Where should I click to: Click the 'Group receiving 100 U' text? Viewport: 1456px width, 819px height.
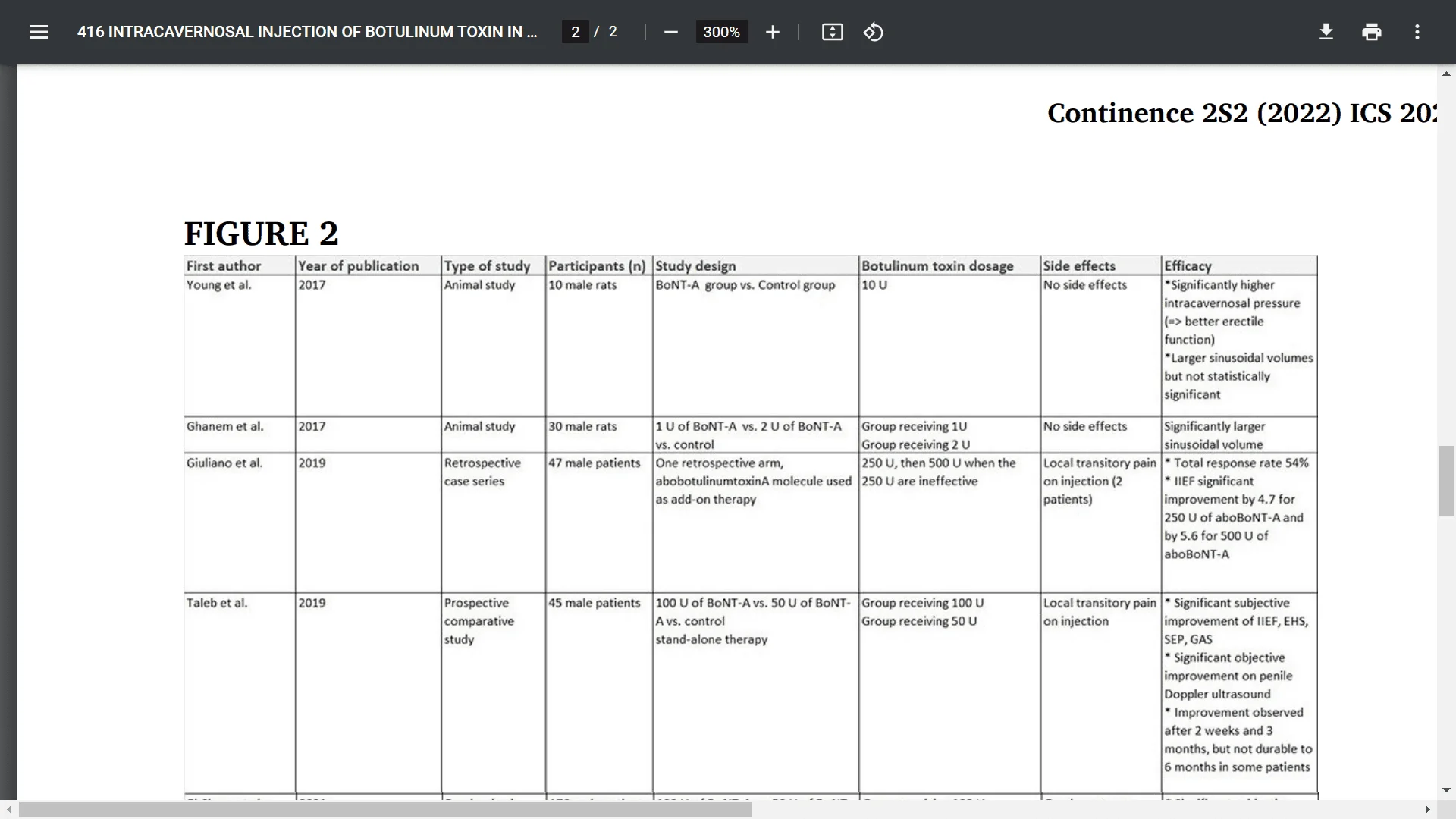(x=923, y=603)
